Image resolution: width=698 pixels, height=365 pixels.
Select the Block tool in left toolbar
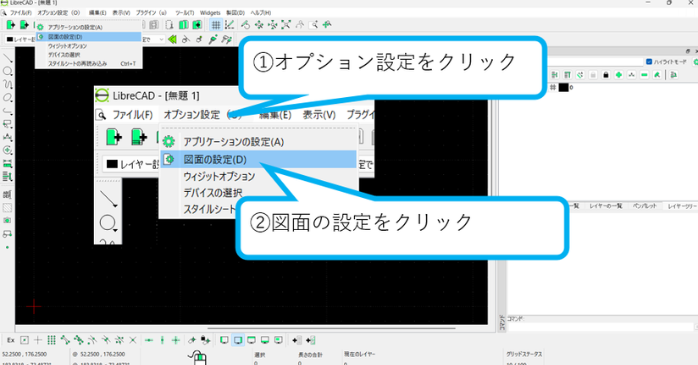pyautogui.click(x=8, y=234)
